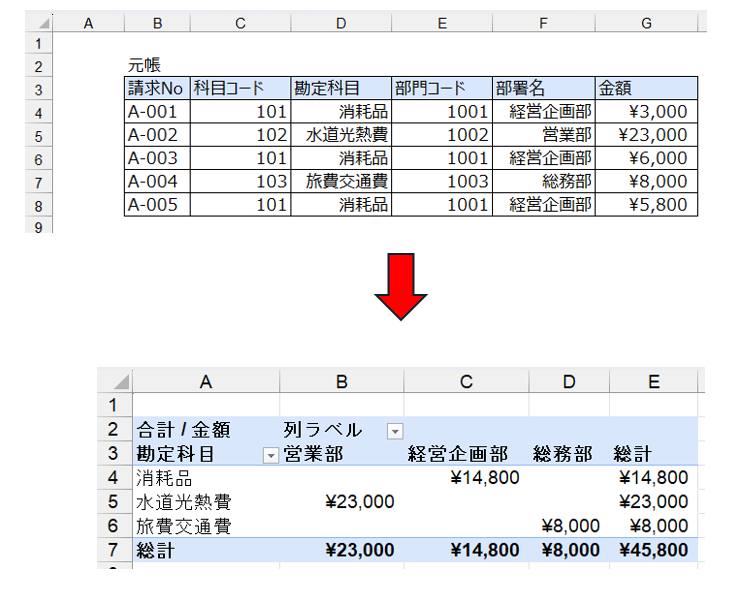Screen dimensions: 735x605
Task: Click the A-003 invoice number cell
Action: [x=157, y=158]
